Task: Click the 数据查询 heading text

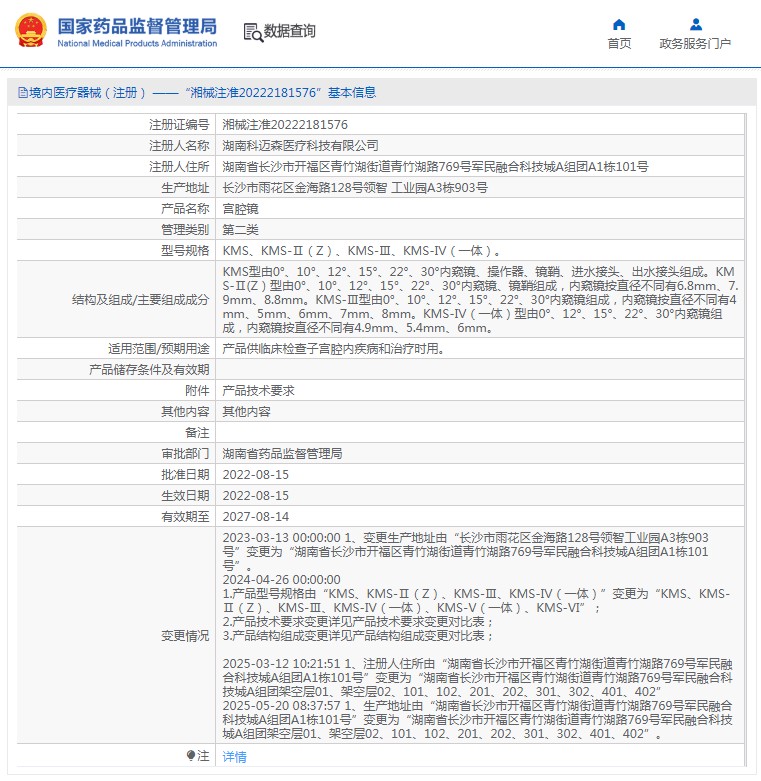Action: tap(289, 31)
